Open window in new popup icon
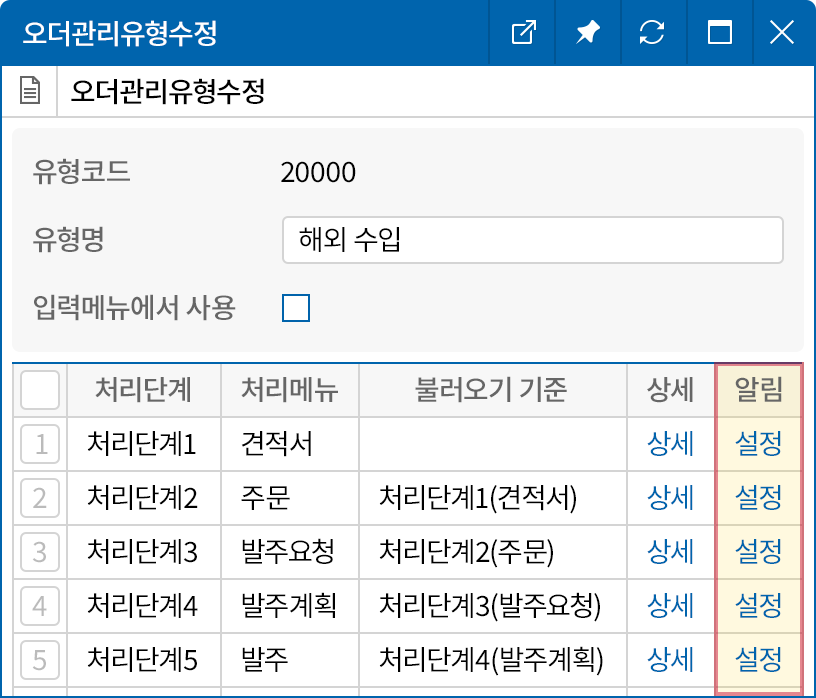 523,33
